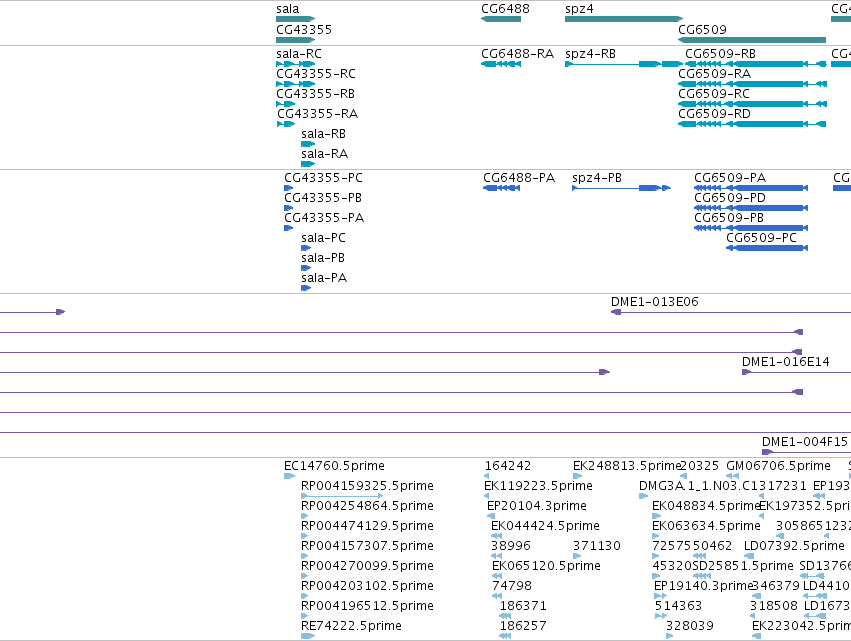This screenshot has height=641, width=851.
Task: Click the CG6509-PC protein feature
Action: [x=767, y=248]
